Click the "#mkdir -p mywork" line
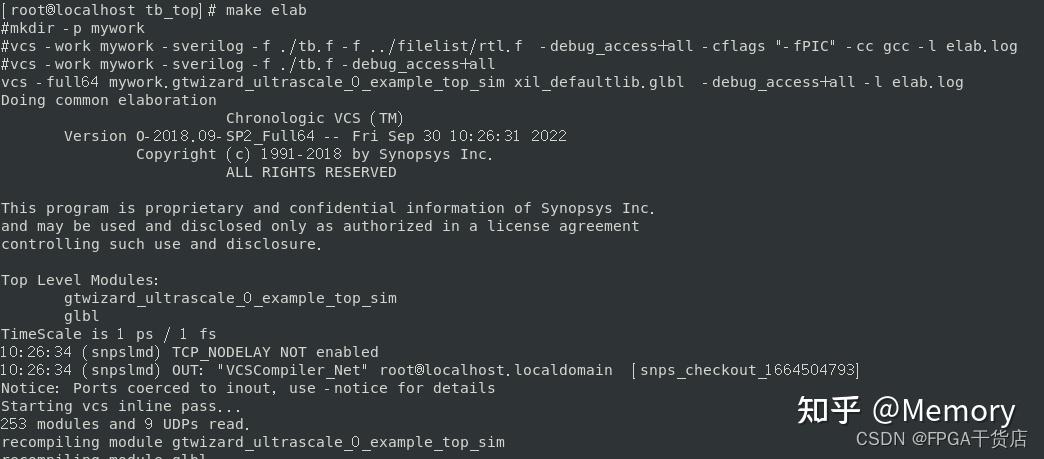The width and height of the screenshot is (1044, 459). coord(73,28)
